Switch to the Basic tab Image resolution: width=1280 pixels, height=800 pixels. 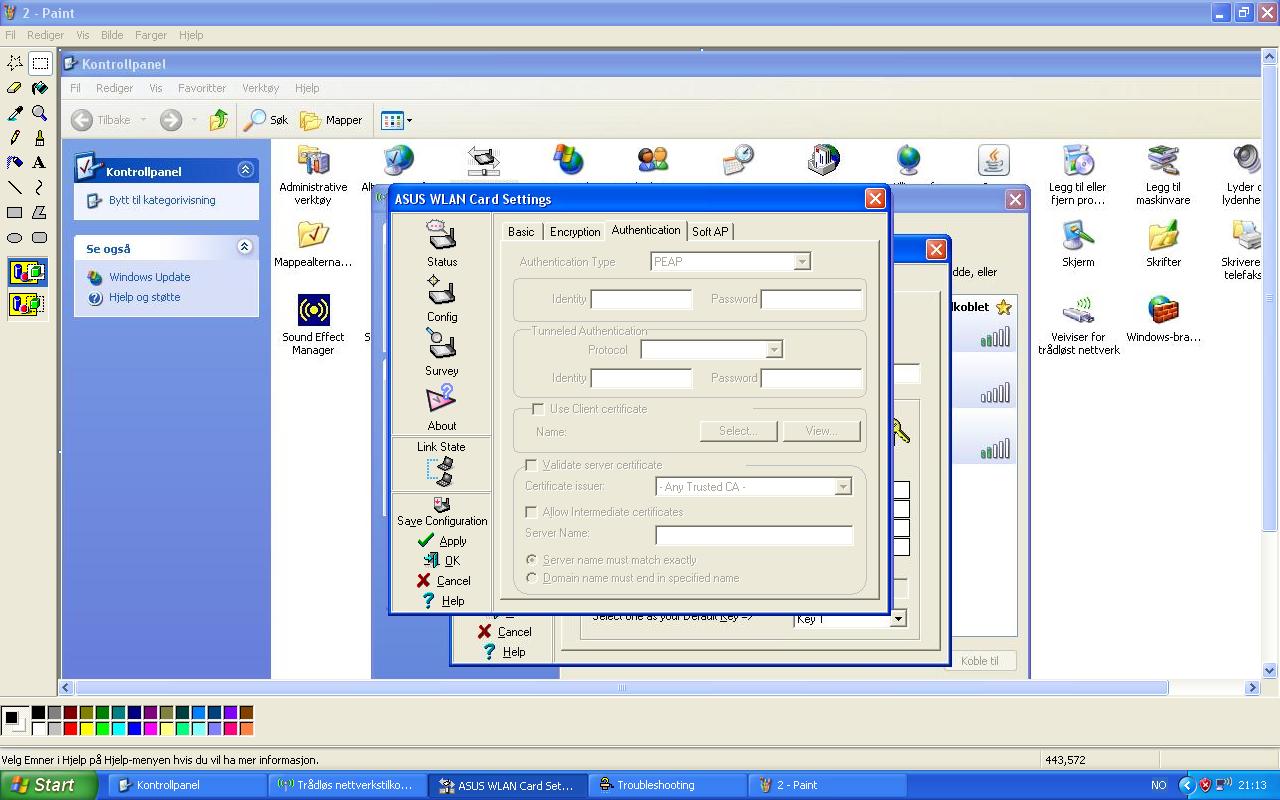click(521, 232)
